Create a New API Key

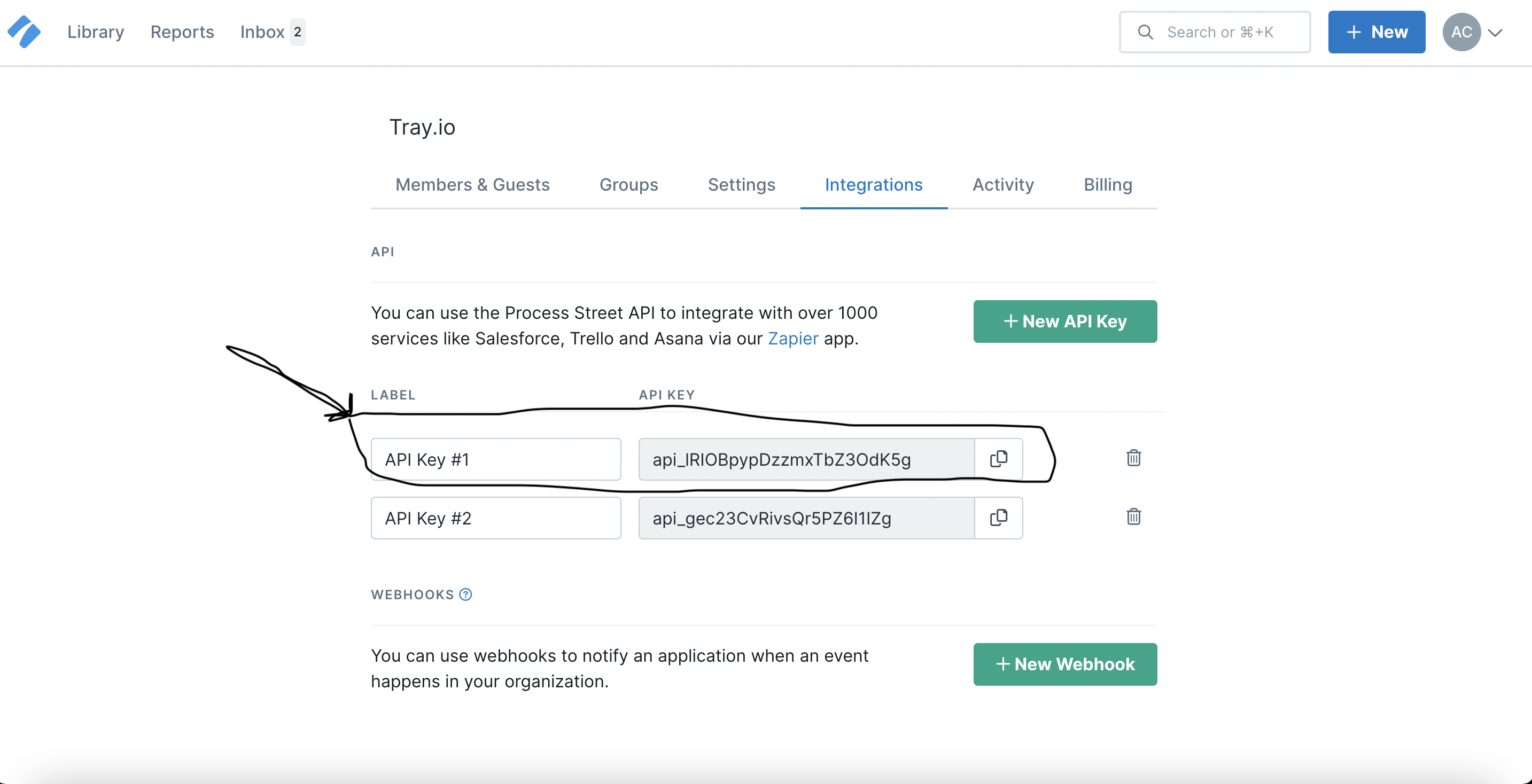tap(1064, 321)
